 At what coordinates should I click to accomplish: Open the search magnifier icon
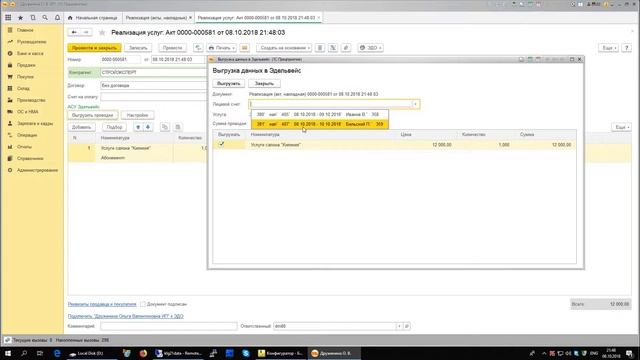point(45,18)
